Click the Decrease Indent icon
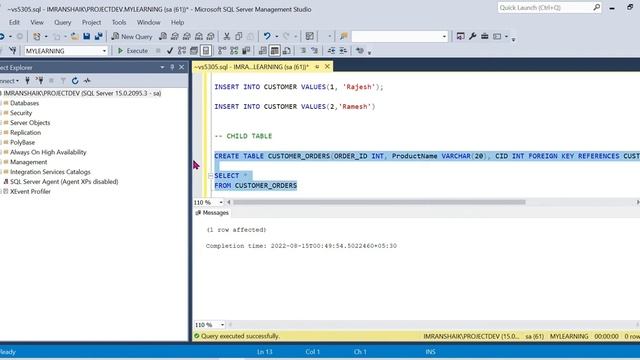 coord(331,51)
